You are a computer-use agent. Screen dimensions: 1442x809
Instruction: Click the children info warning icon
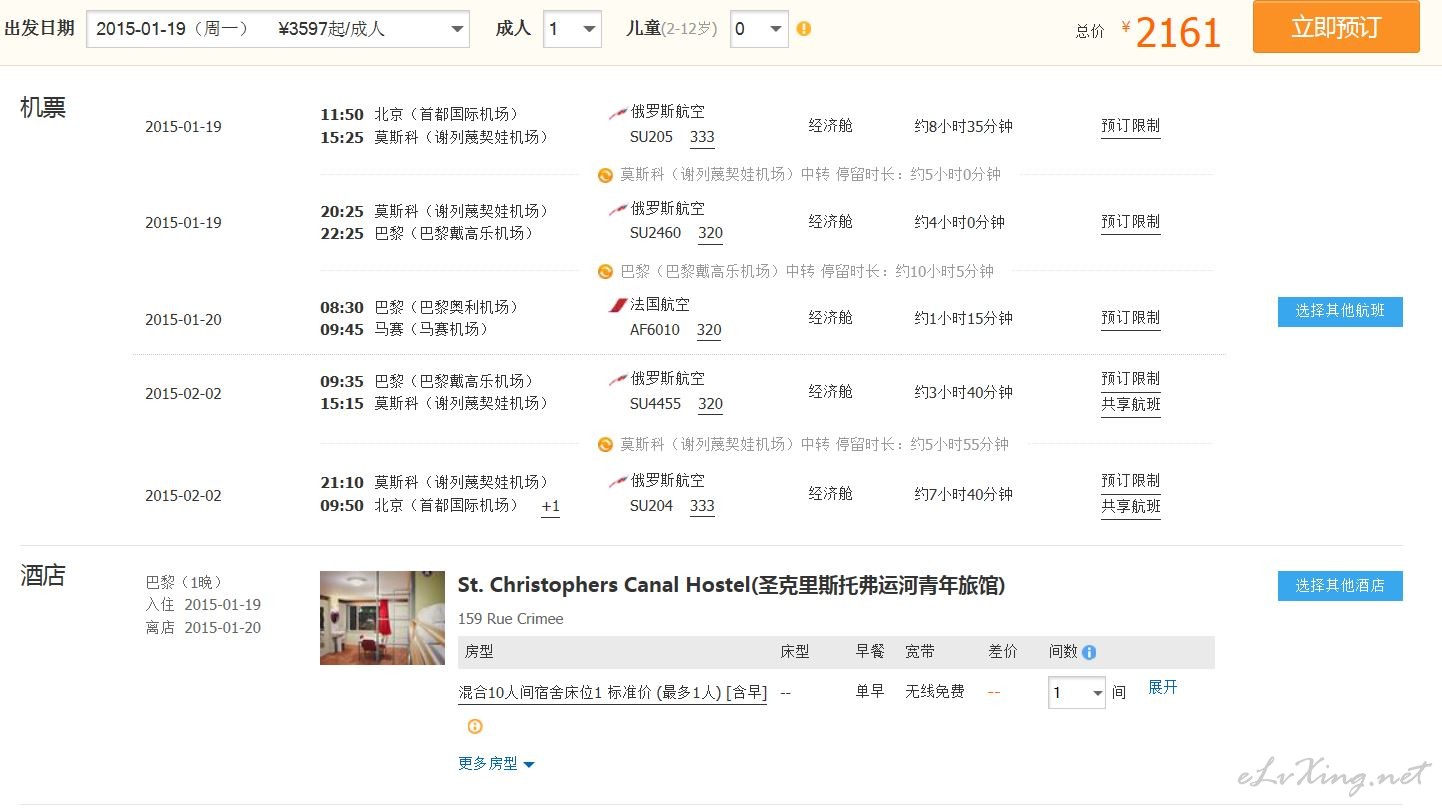pos(804,29)
